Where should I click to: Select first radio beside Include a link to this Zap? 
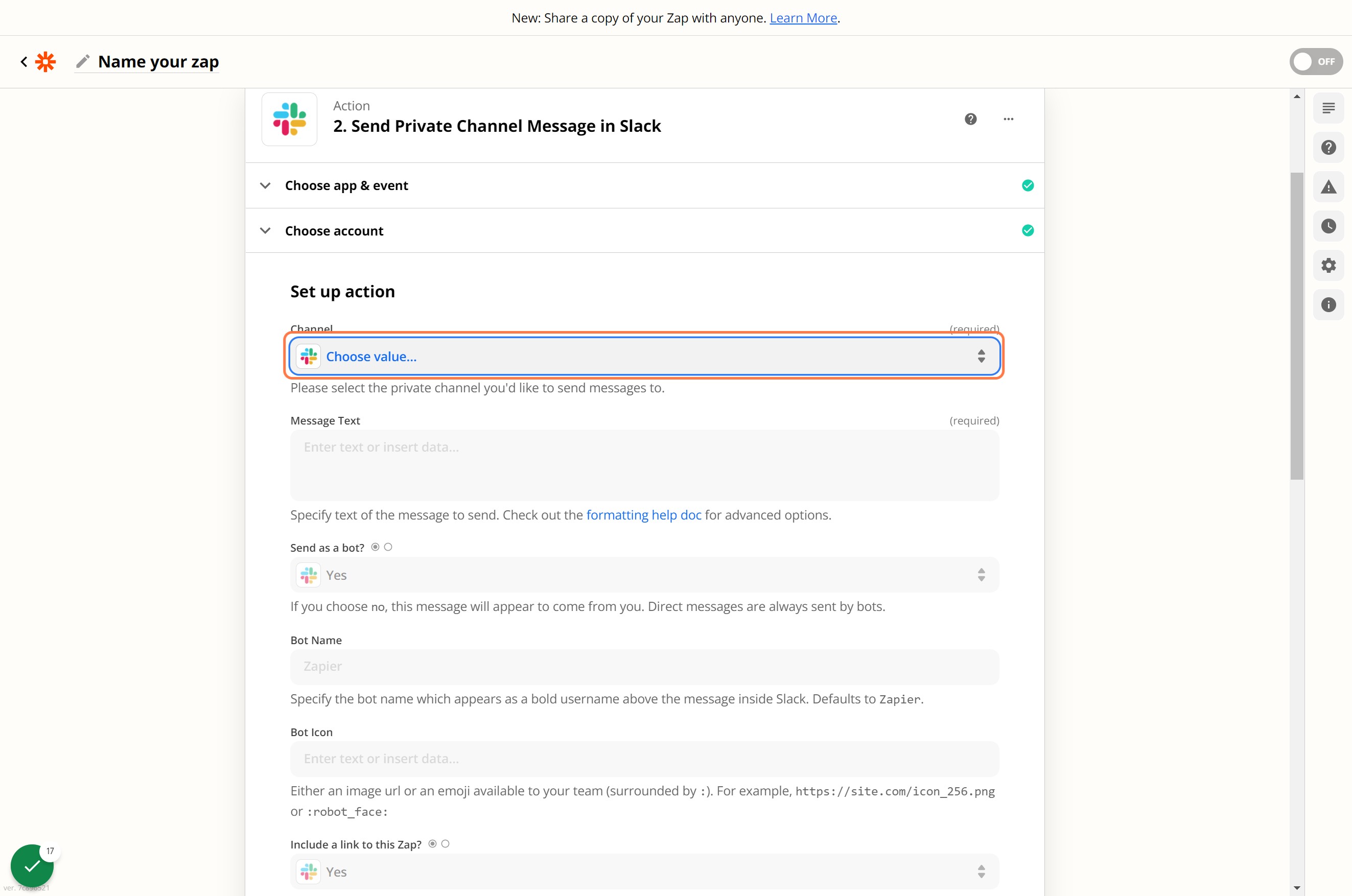(x=433, y=843)
